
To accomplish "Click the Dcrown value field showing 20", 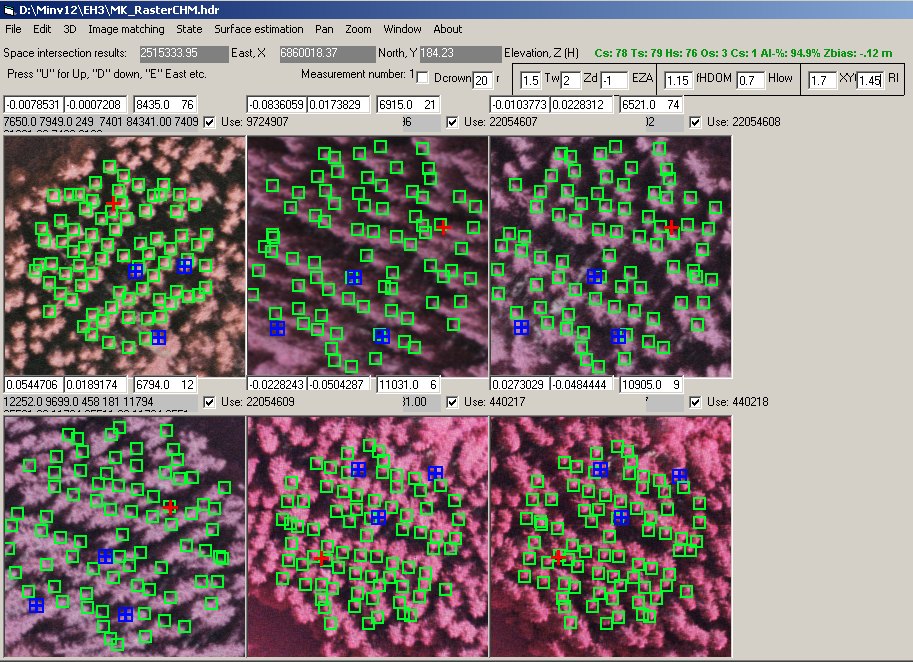I will click(482, 80).
